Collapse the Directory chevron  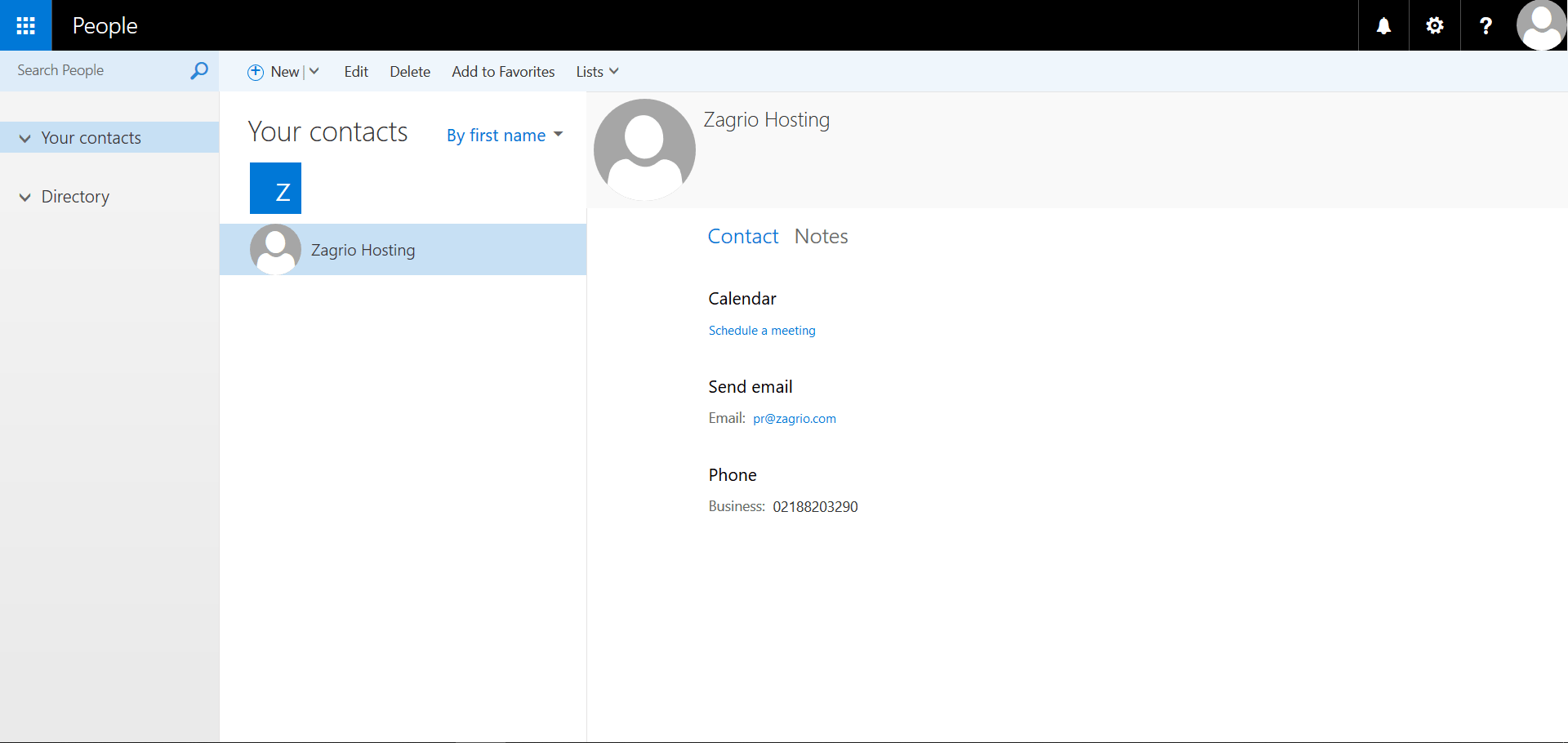(x=25, y=197)
